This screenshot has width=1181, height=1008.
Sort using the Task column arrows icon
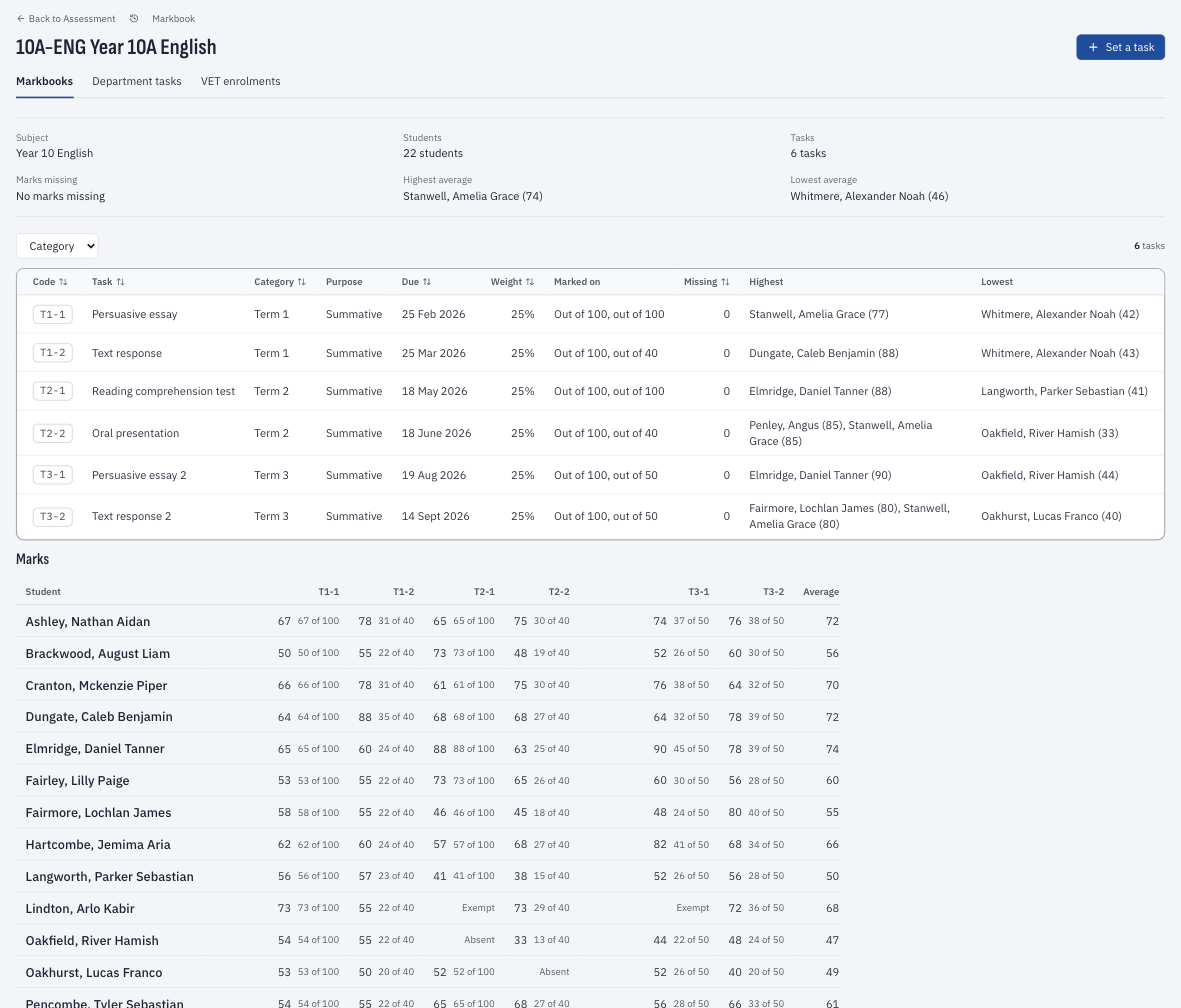[x=121, y=282]
